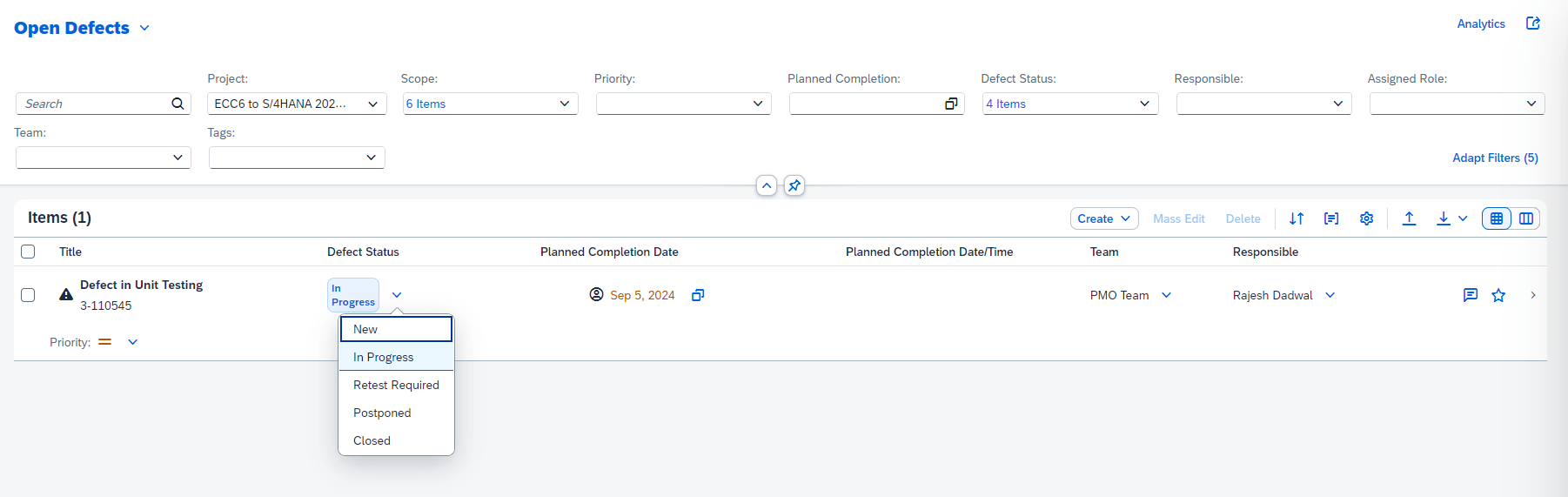1568x497 pixels.
Task: Open the Analytics link
Action: 1481,24
